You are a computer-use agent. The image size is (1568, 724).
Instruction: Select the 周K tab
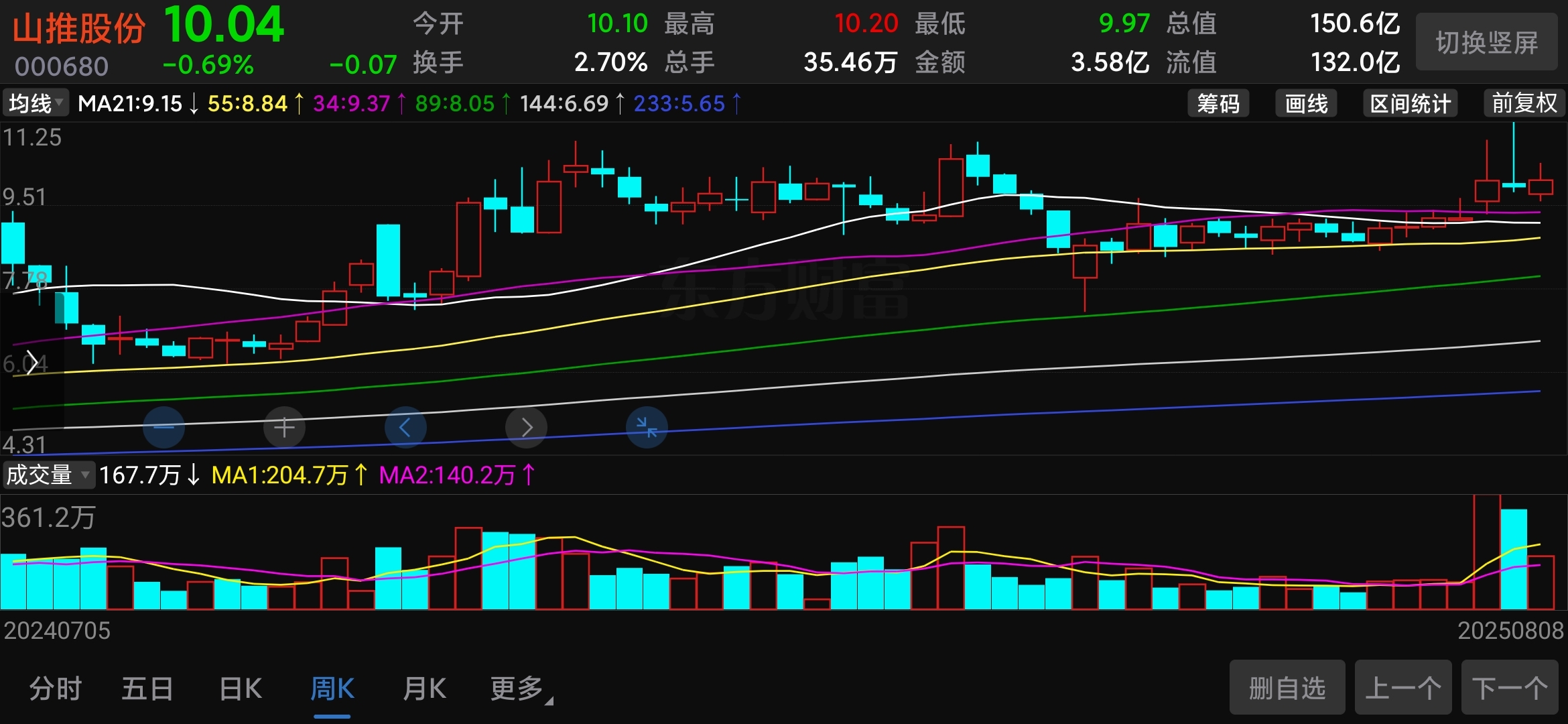(332, 688)
